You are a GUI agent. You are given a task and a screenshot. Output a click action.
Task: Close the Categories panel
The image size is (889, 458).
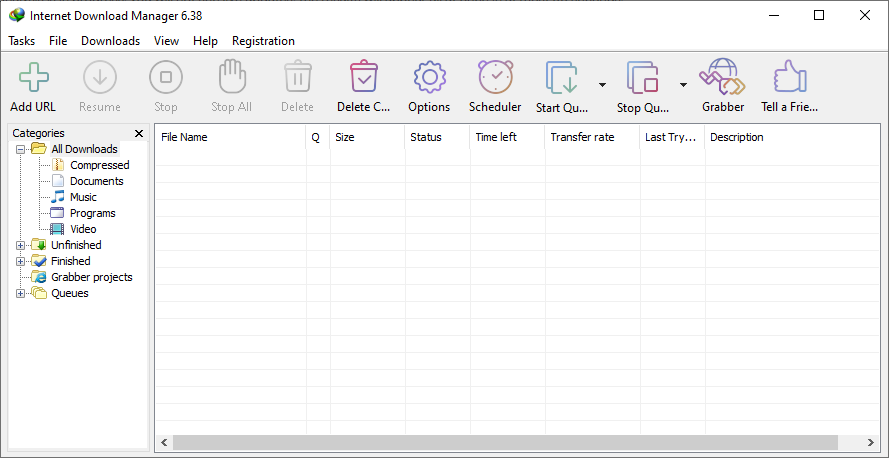pyautogui.click(x=139, y=133)
